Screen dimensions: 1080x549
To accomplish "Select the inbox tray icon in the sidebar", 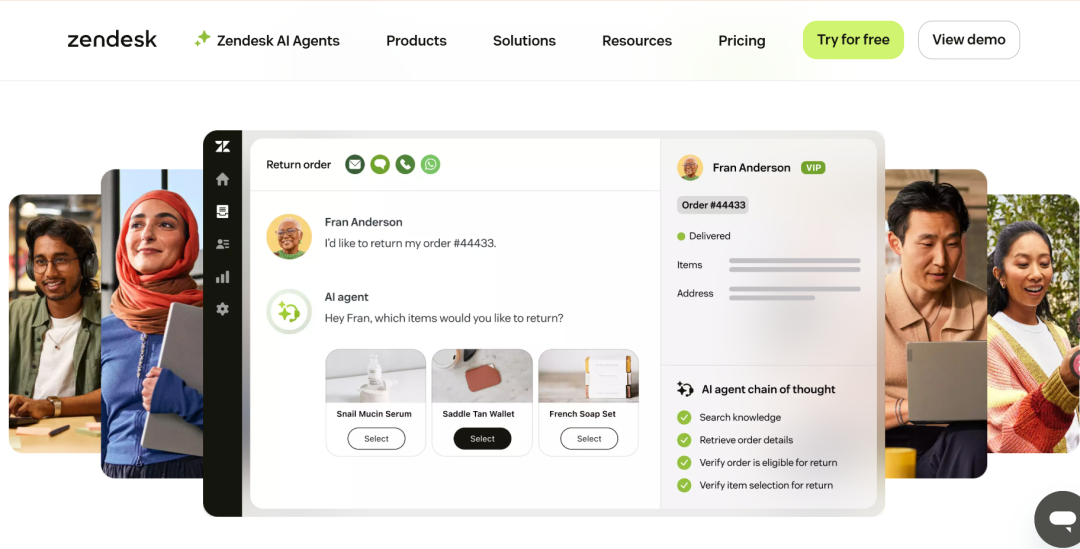I will (222, 211).
